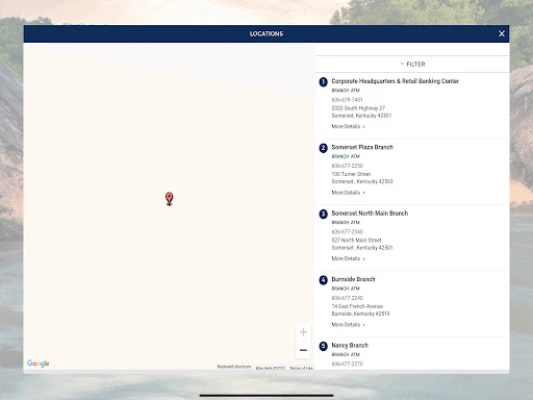
Task: Select number 4 location badge
Action: (x=323, y=280)
